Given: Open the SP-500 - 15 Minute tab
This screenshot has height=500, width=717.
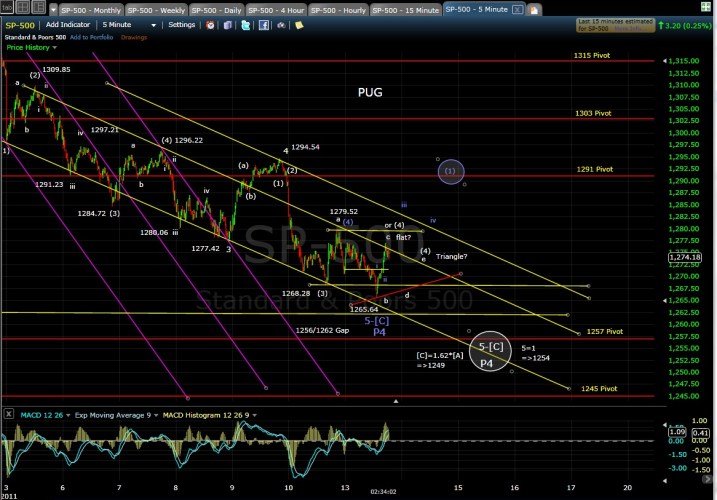Looking at the screenshot, I should click(406, 10).
